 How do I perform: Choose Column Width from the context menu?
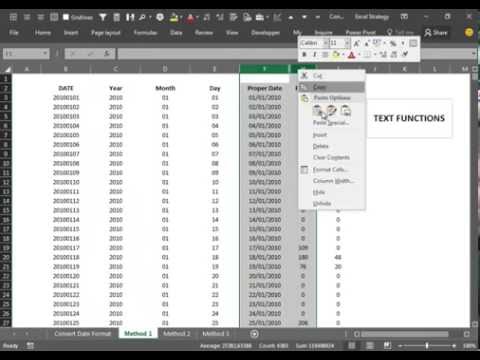click(x=332, y=181)
